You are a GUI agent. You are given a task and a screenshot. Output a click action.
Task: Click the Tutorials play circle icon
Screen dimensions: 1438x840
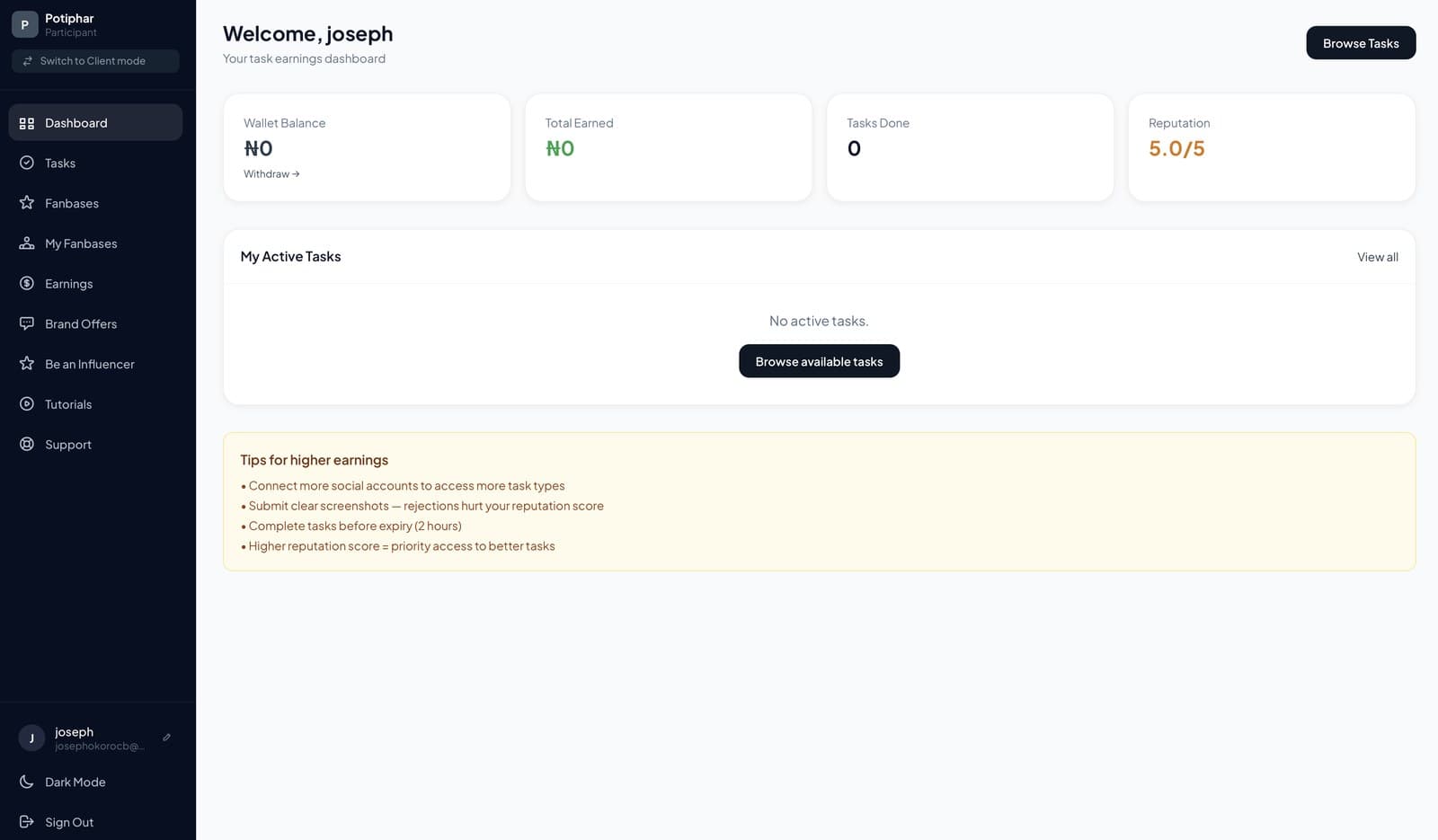pos(27,404)
